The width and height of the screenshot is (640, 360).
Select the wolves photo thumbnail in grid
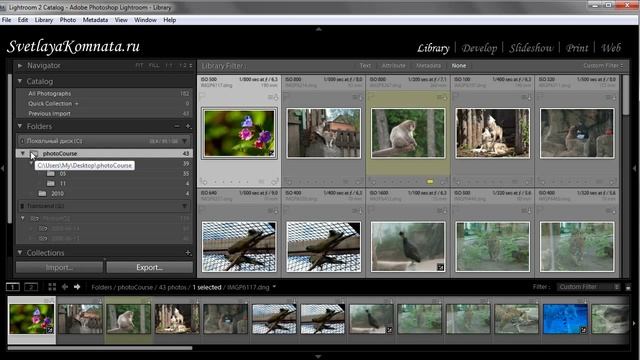tap(493, 133)
